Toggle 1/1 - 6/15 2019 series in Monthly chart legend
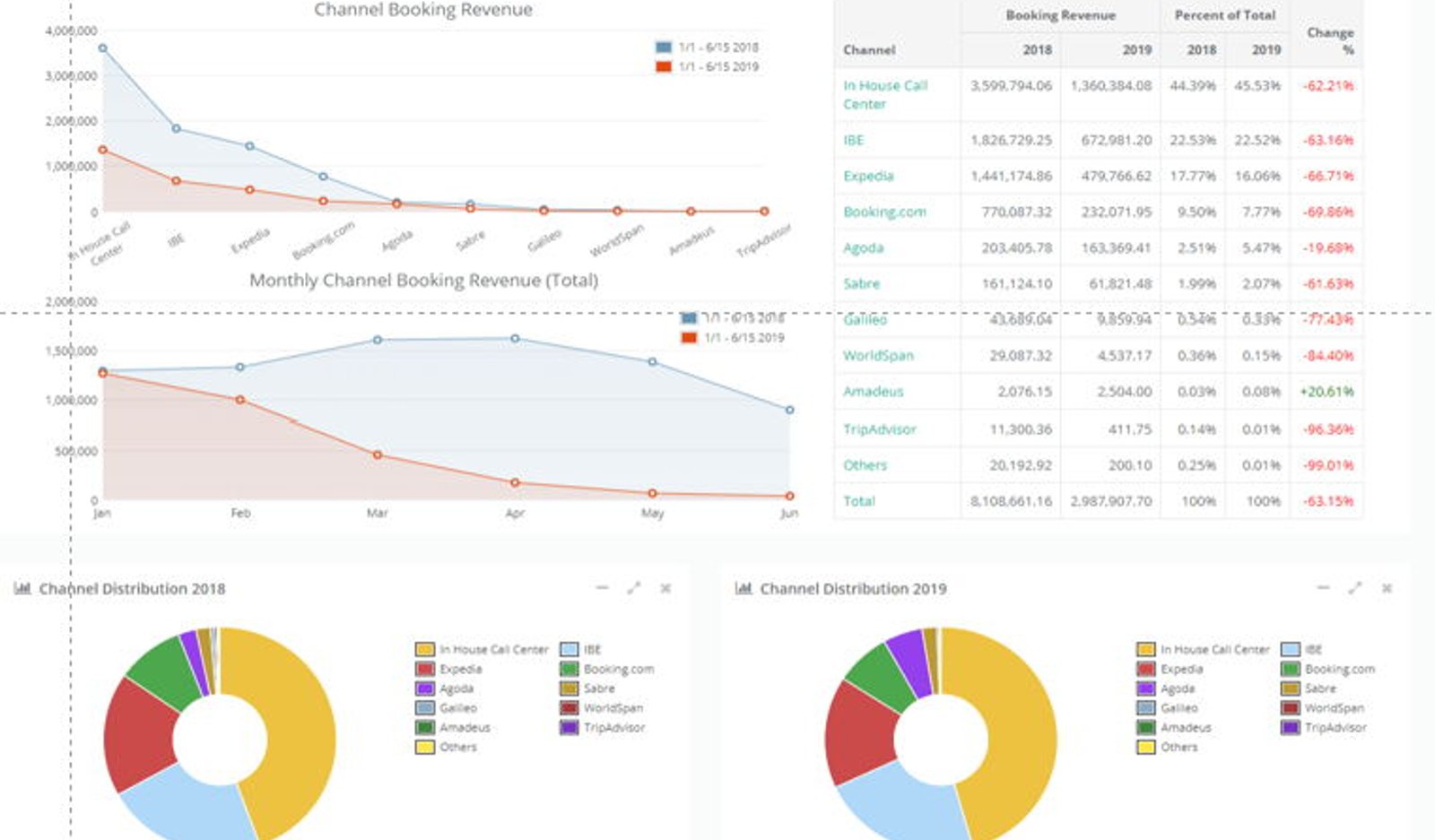This screenshot has height=840, width=1435. [x=732, y=337]
